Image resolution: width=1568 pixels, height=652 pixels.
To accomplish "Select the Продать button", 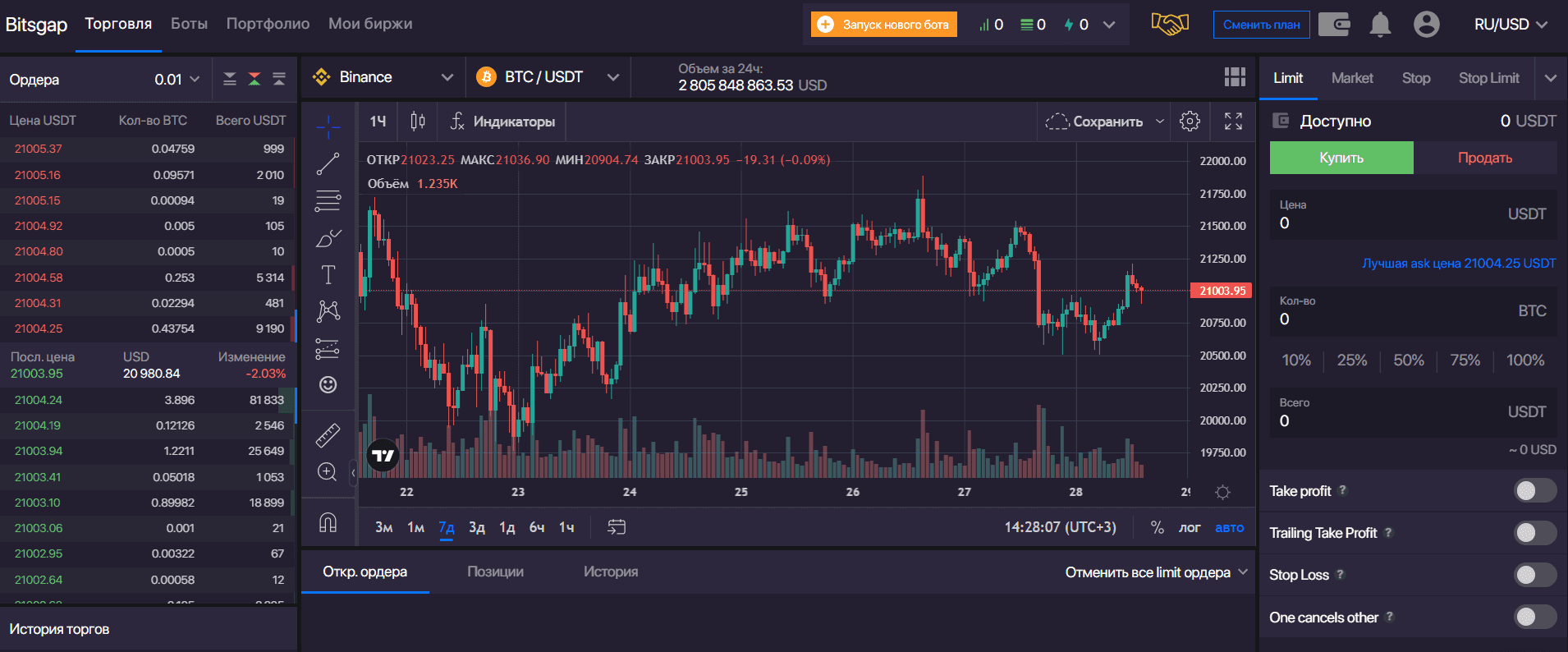I will pos(1485,158).
